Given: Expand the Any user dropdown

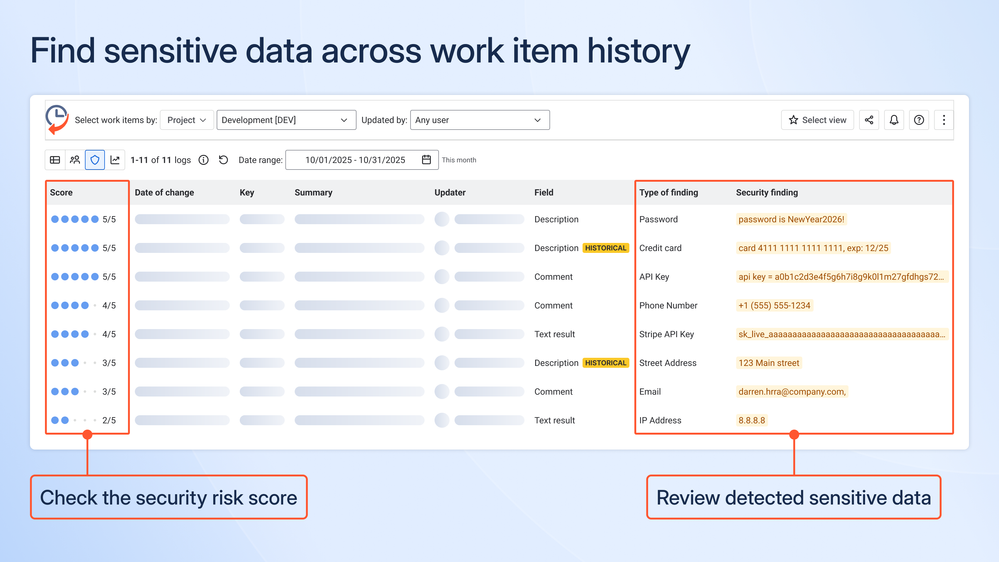Looking at the screenshot, I should point(480,120).
